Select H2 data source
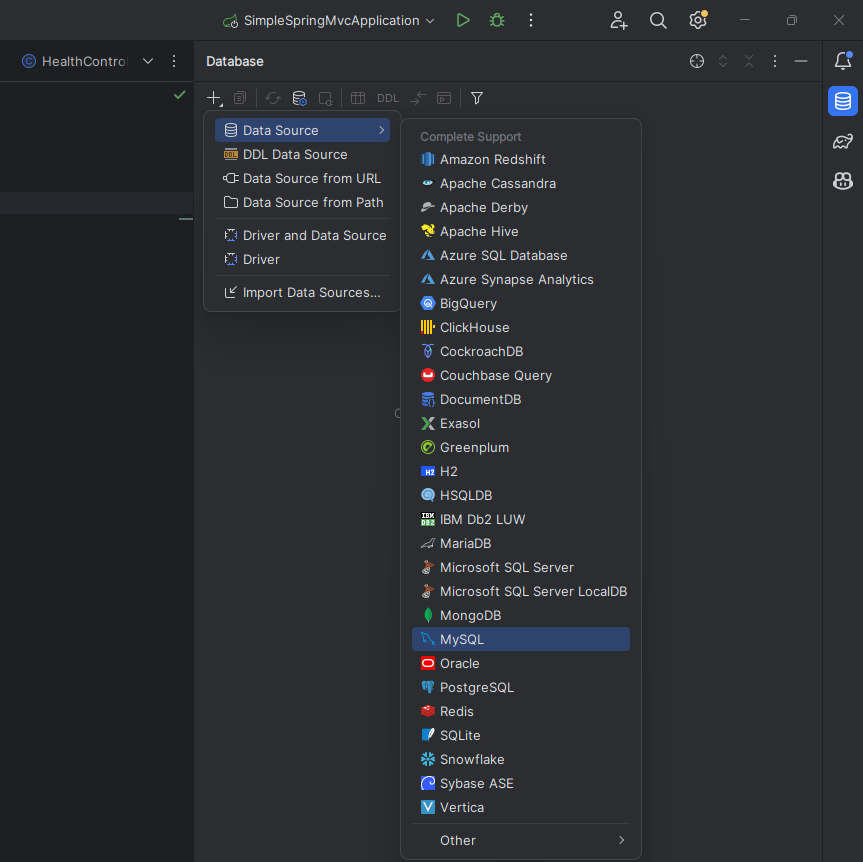 (521, 471)
